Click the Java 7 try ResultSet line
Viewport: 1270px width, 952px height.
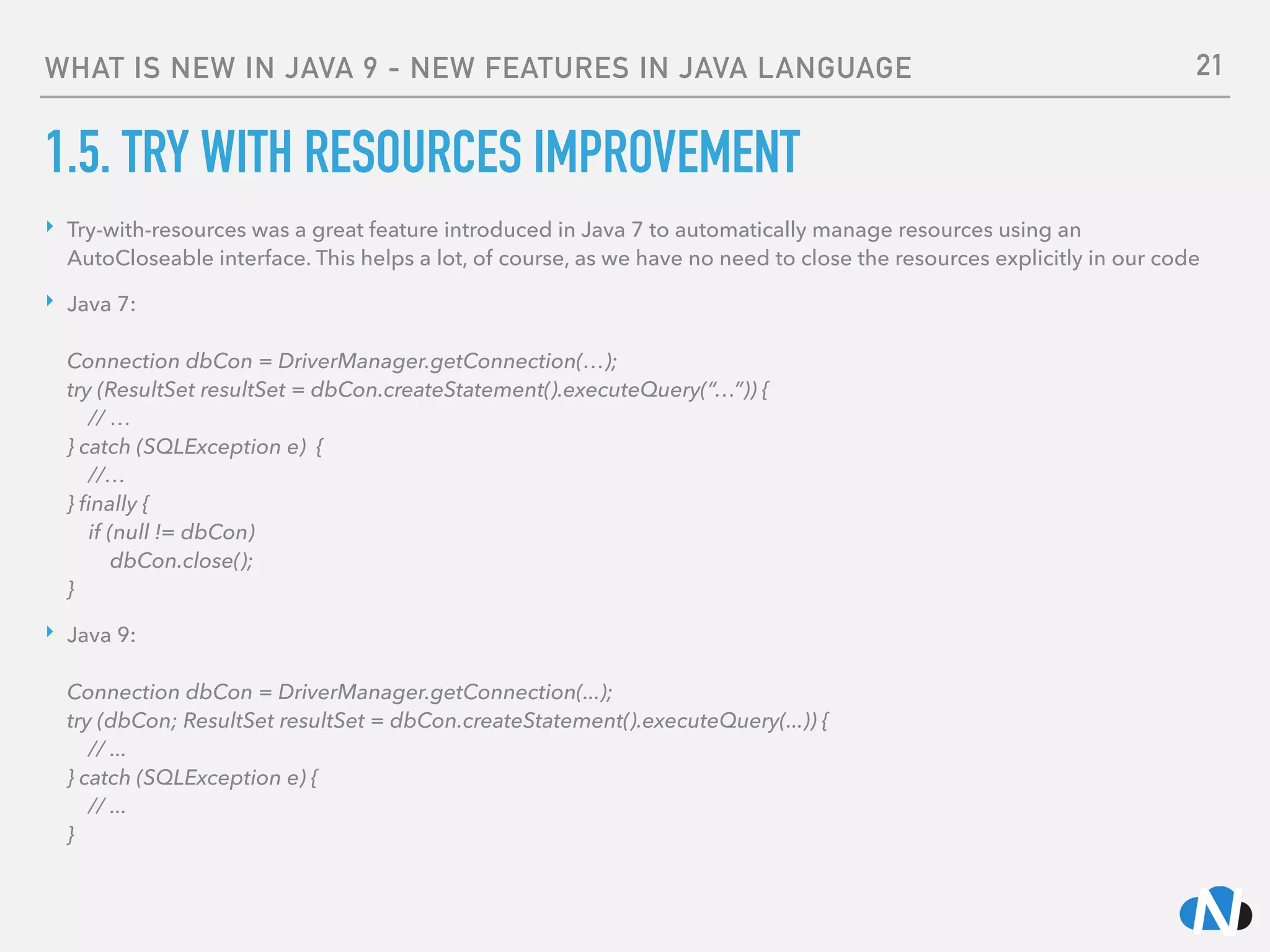coord(417,390)
